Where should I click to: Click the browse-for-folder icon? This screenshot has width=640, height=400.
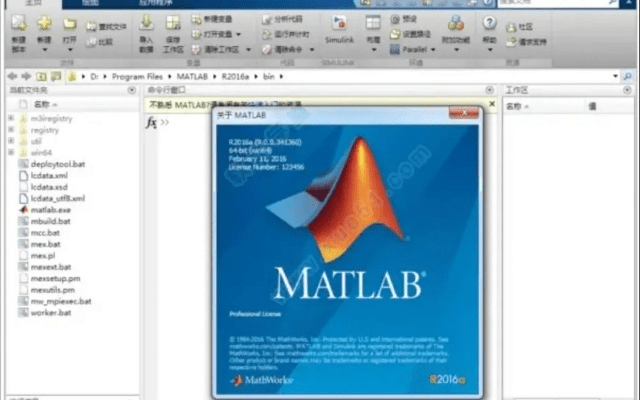tap(56, 76)
